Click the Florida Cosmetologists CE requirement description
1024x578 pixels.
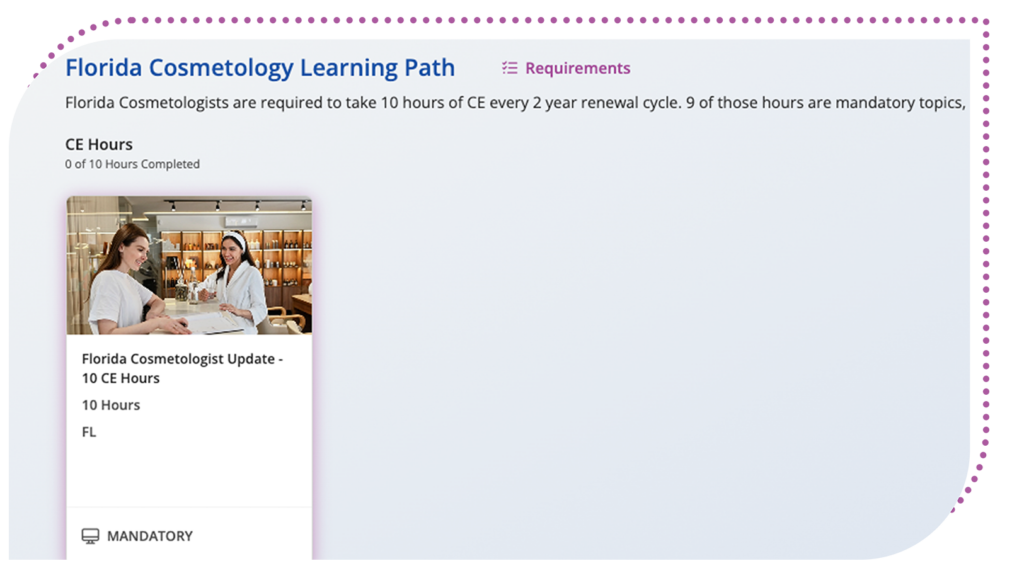point(515,103)
